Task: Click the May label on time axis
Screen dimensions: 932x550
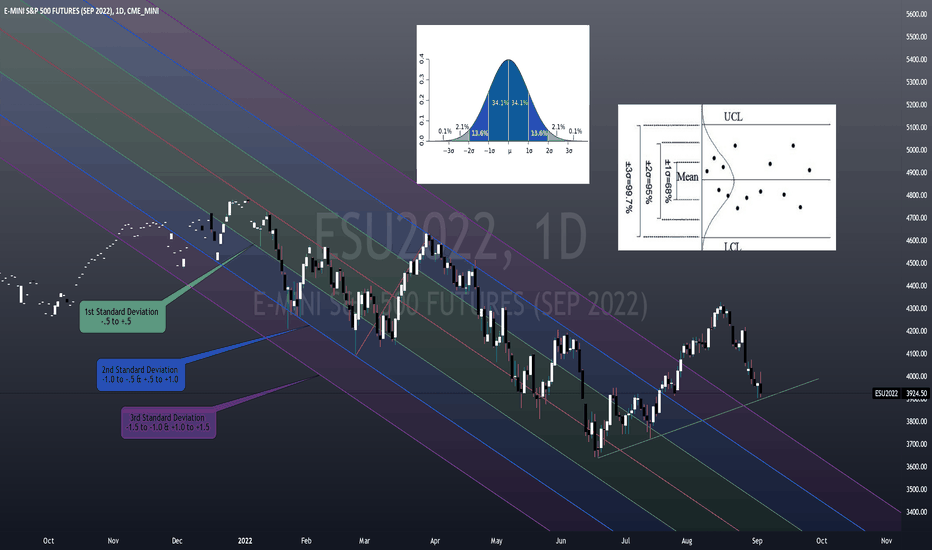Action: point(496,540)
